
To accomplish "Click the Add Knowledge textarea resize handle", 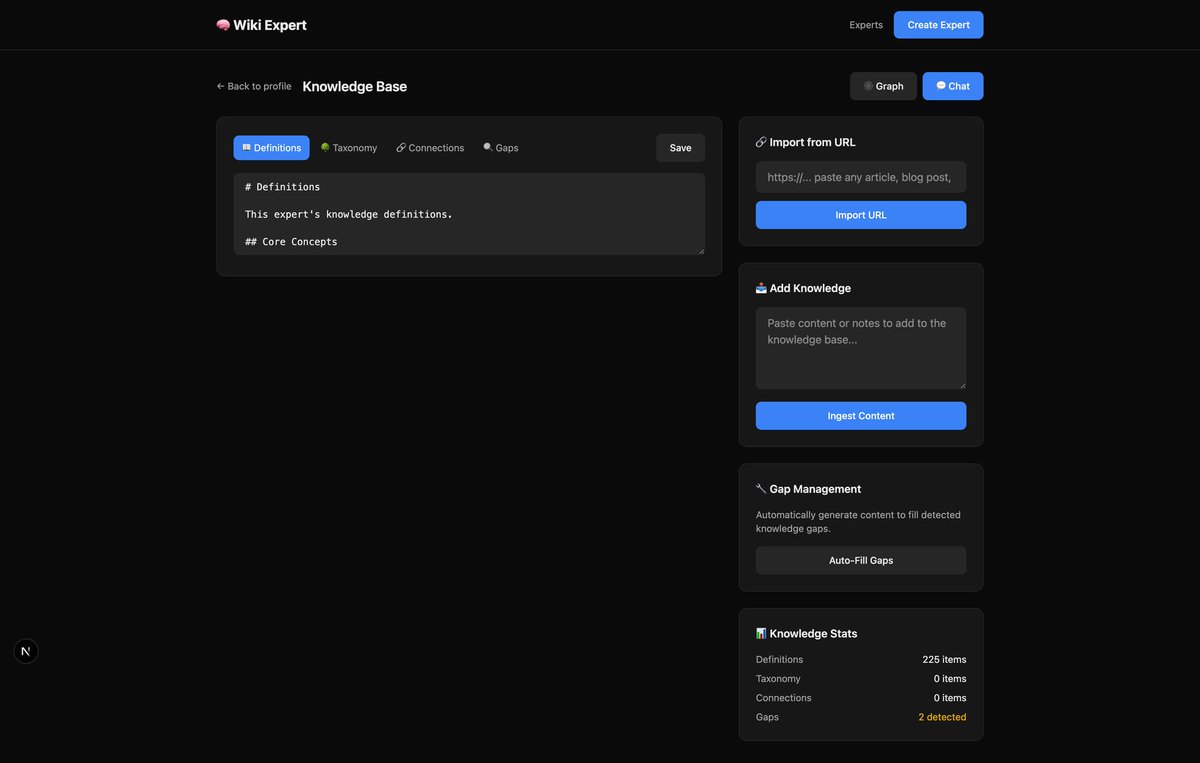I will pos(962,385).
